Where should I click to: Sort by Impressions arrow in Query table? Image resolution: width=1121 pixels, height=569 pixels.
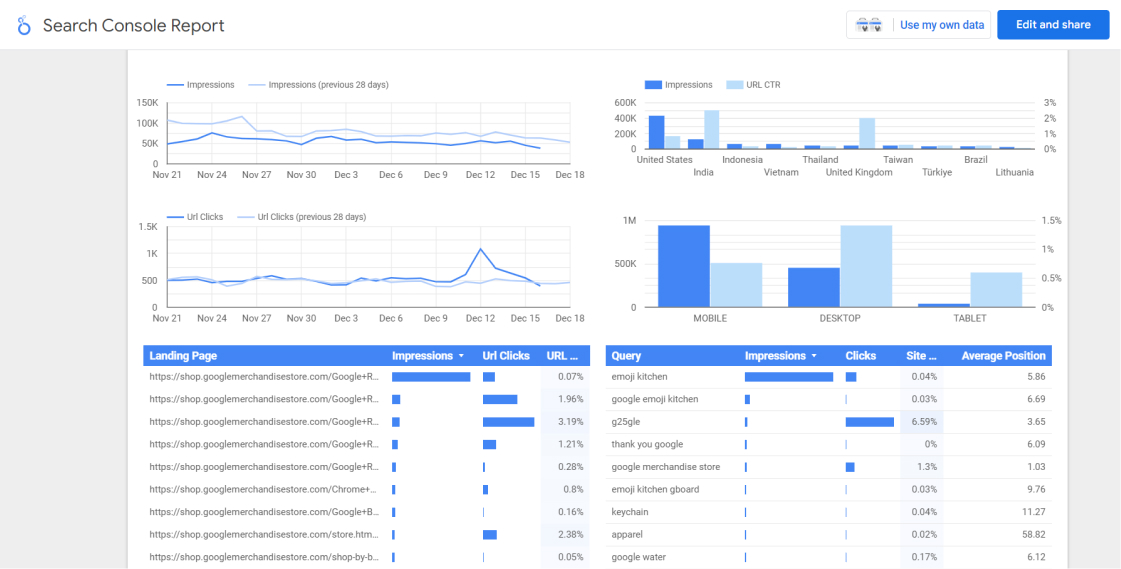(814, 356)
